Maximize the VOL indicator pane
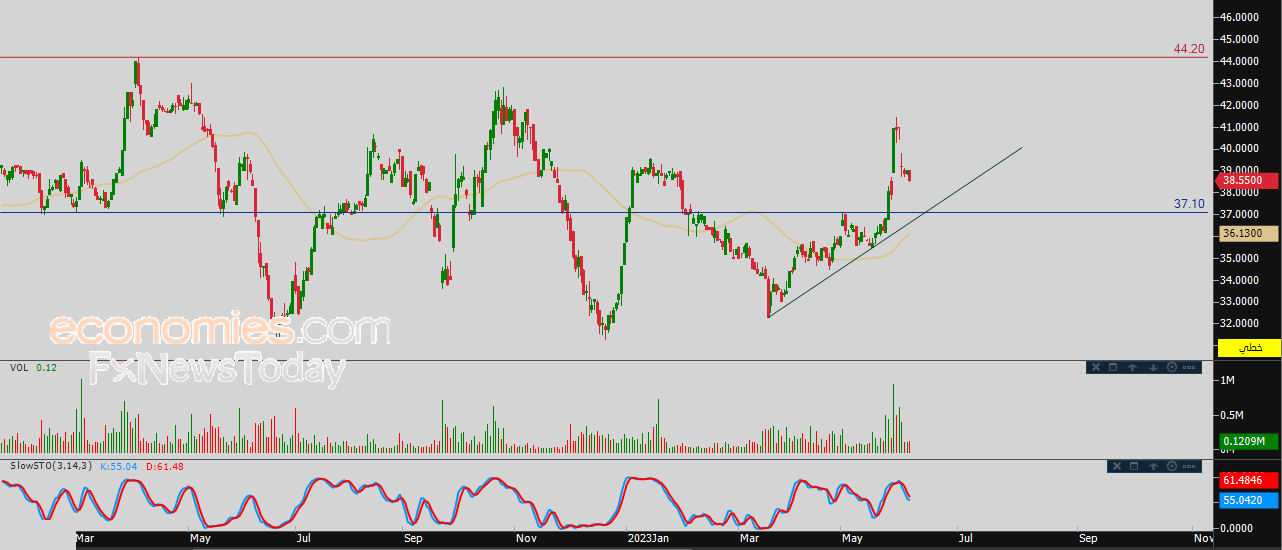Viewport: 1282px width, 550px height. [x=1113, y=367]
